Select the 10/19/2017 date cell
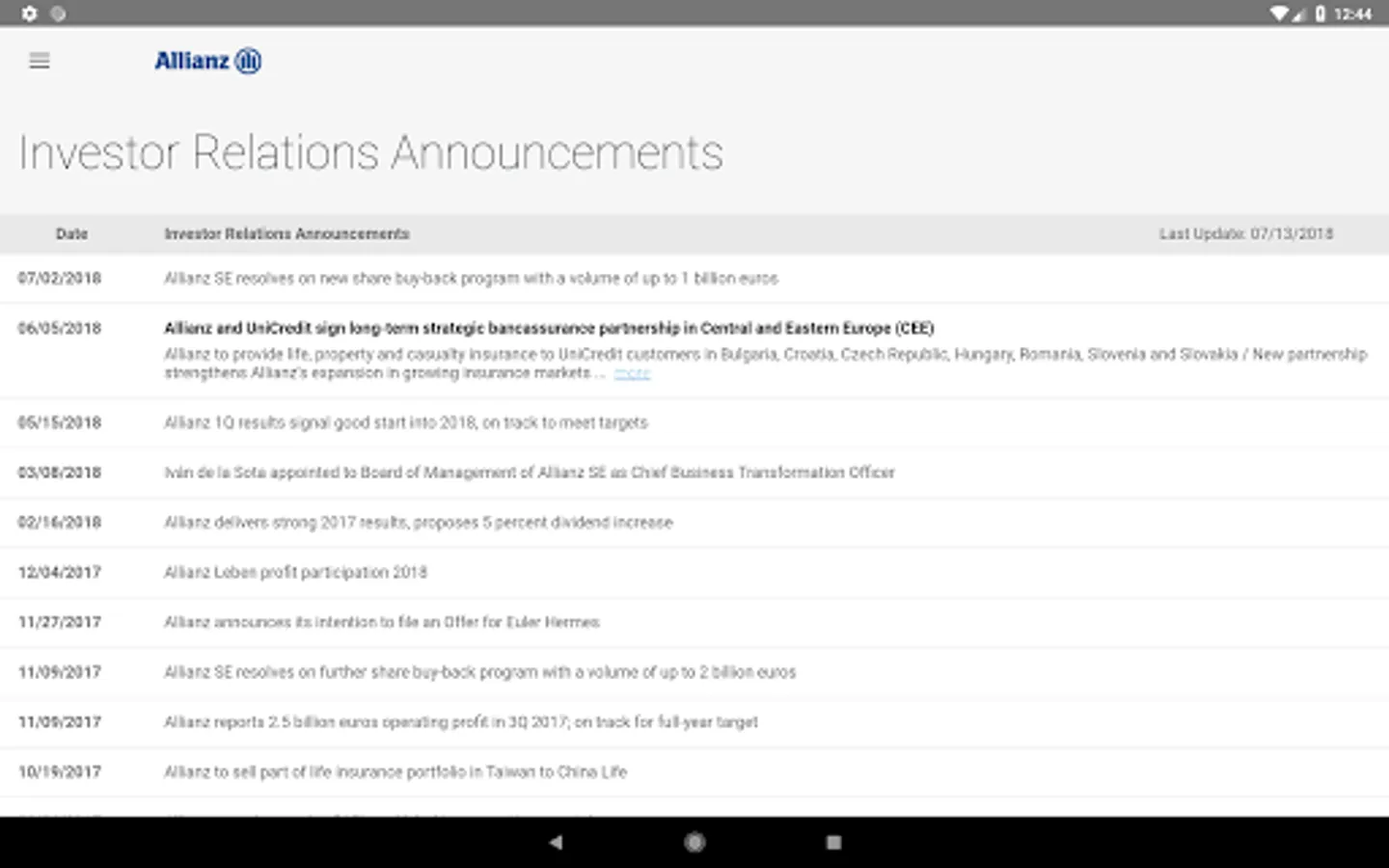1389x868 pixels. (x=60, y=772)
